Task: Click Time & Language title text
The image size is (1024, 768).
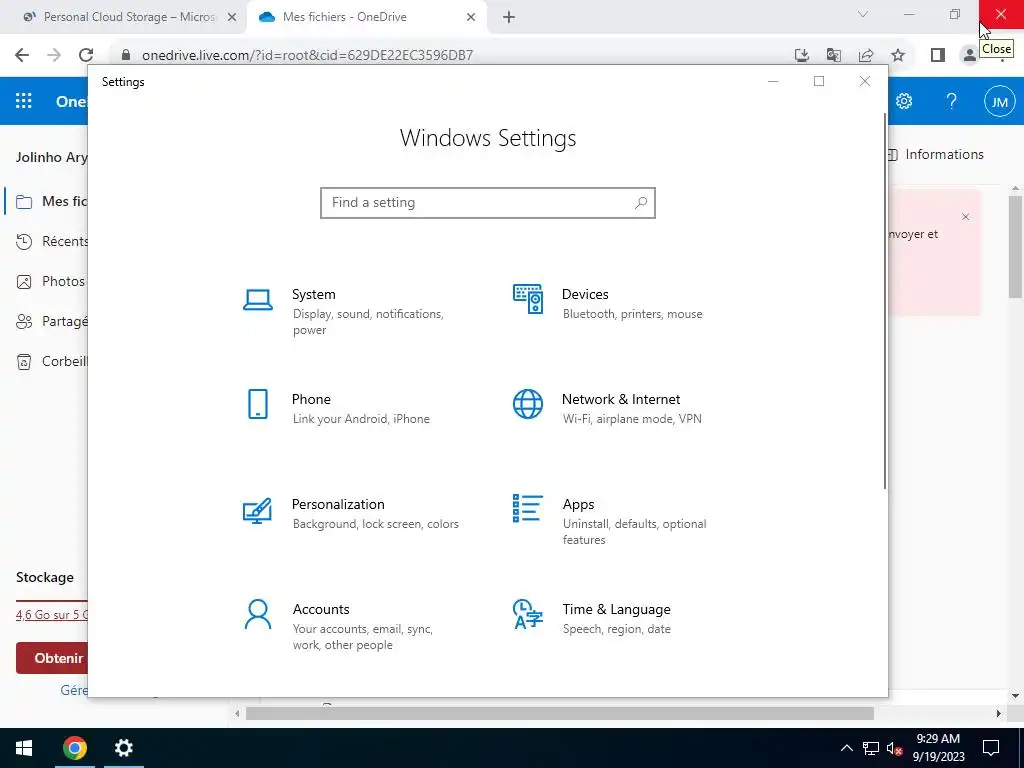Action: 616,609
